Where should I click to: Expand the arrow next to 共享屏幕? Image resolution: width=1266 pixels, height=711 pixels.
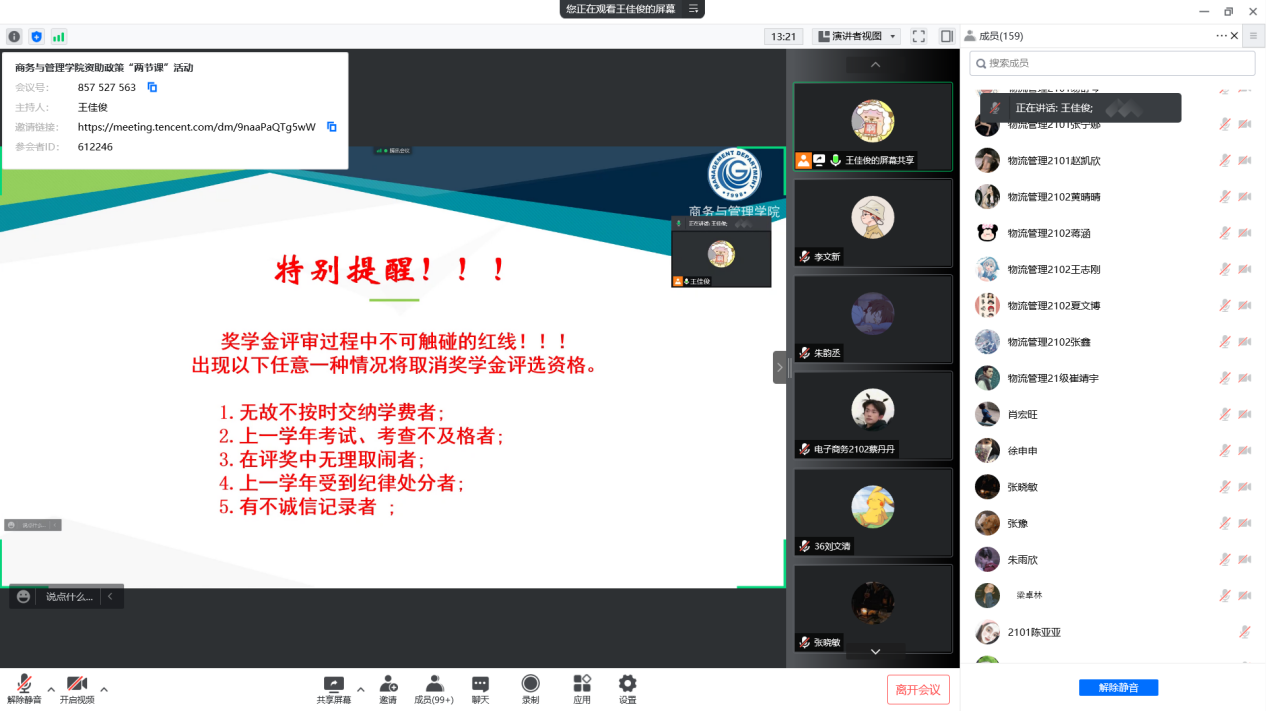click(360, 689)
